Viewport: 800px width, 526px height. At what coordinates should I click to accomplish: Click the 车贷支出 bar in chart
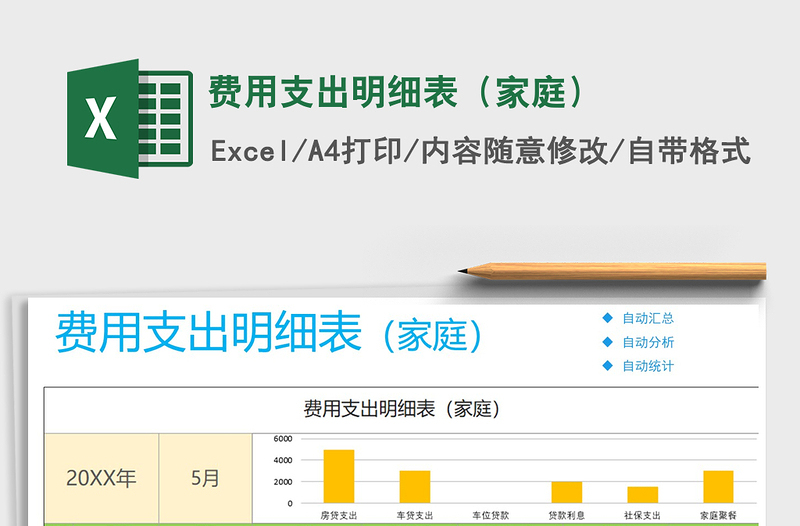(x=415, y=487)
